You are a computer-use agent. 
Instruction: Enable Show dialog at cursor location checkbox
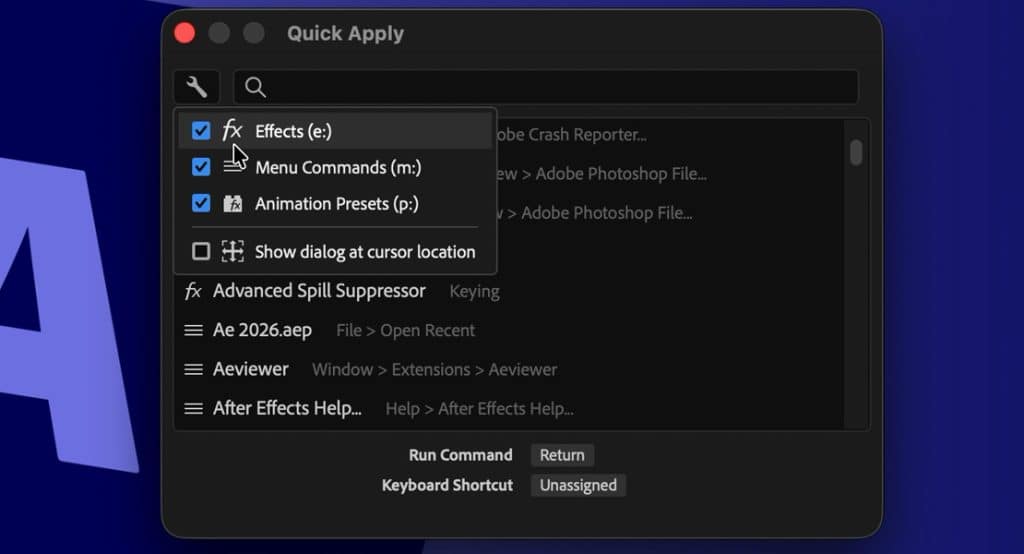[201, 252]
